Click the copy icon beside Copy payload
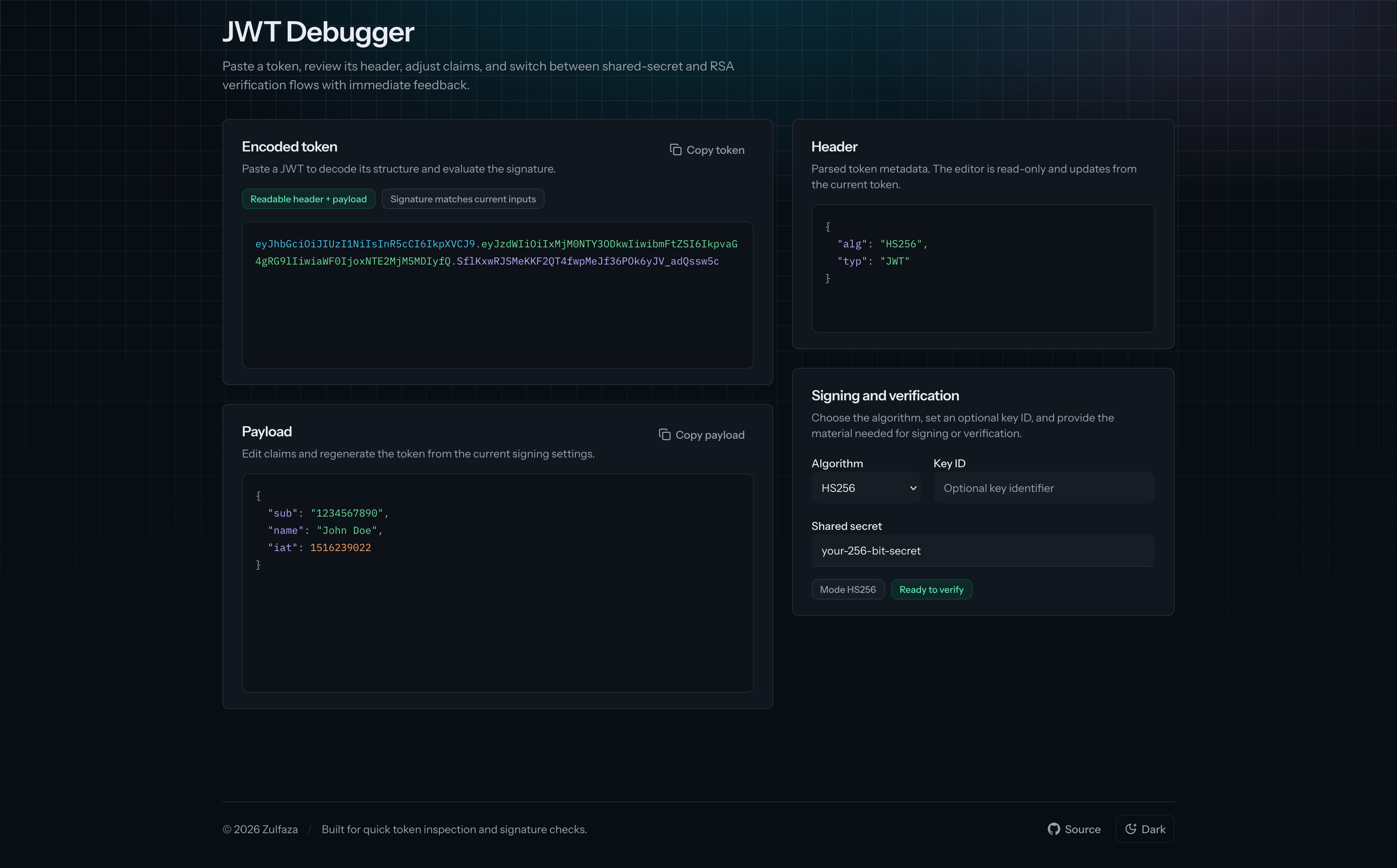The image size is (1397, 868). pyautogui.click(x=664, y=434)
